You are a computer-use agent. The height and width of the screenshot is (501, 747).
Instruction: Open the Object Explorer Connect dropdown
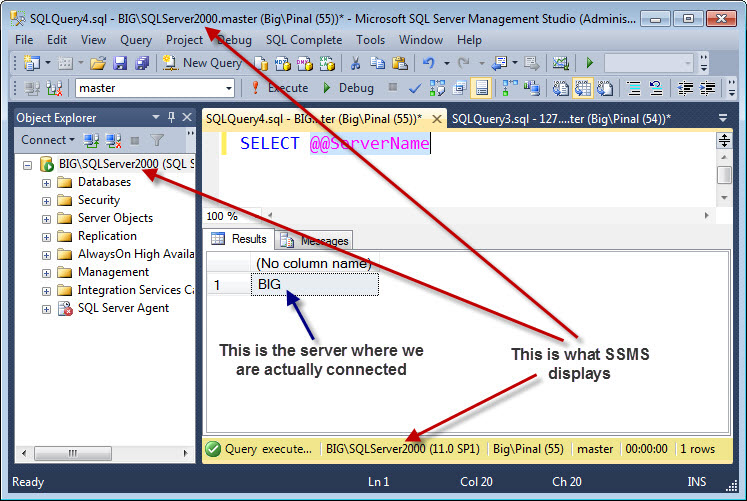click(48, 140)
